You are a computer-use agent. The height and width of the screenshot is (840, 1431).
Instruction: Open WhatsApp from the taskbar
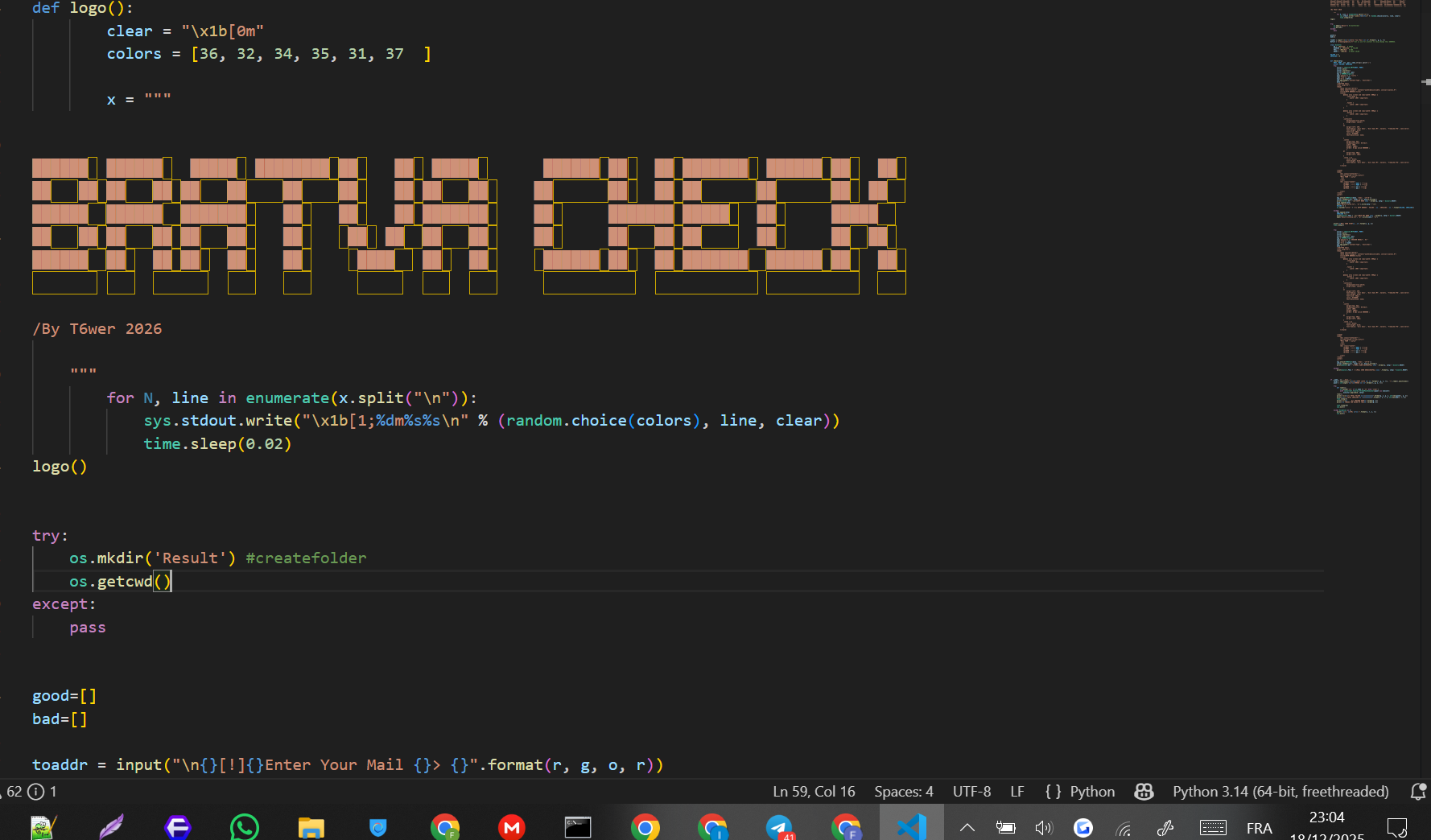[244, 826]
